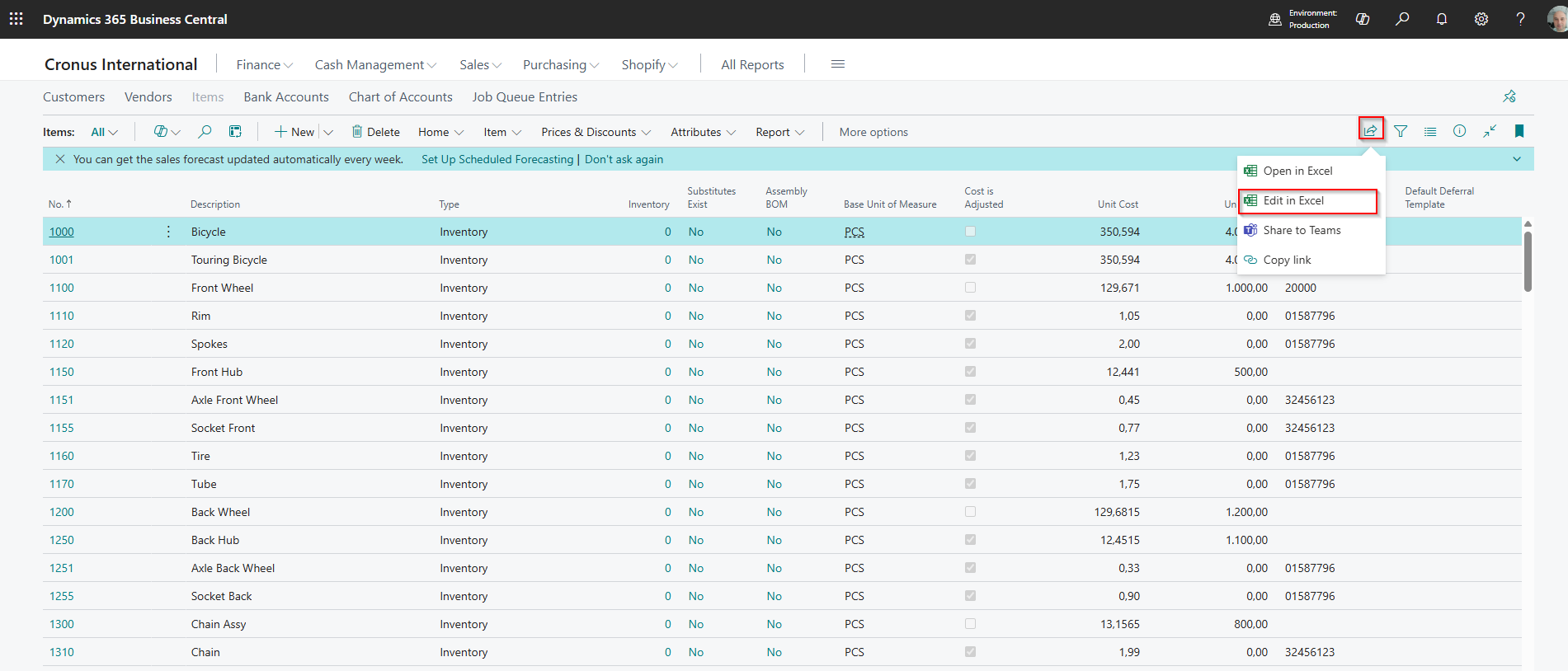Switch list layout view icon
Image resolution: width=1568 pixels, height=671 pixels.
(x=1430, y=131)
